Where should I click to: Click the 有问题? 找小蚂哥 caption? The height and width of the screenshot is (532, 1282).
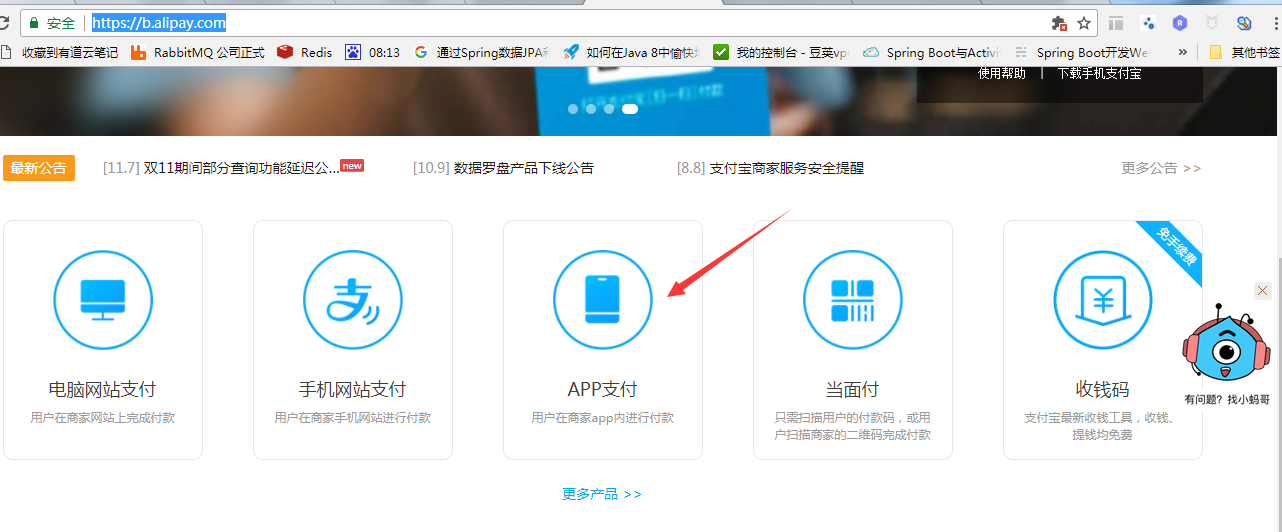pos(1227,399)
